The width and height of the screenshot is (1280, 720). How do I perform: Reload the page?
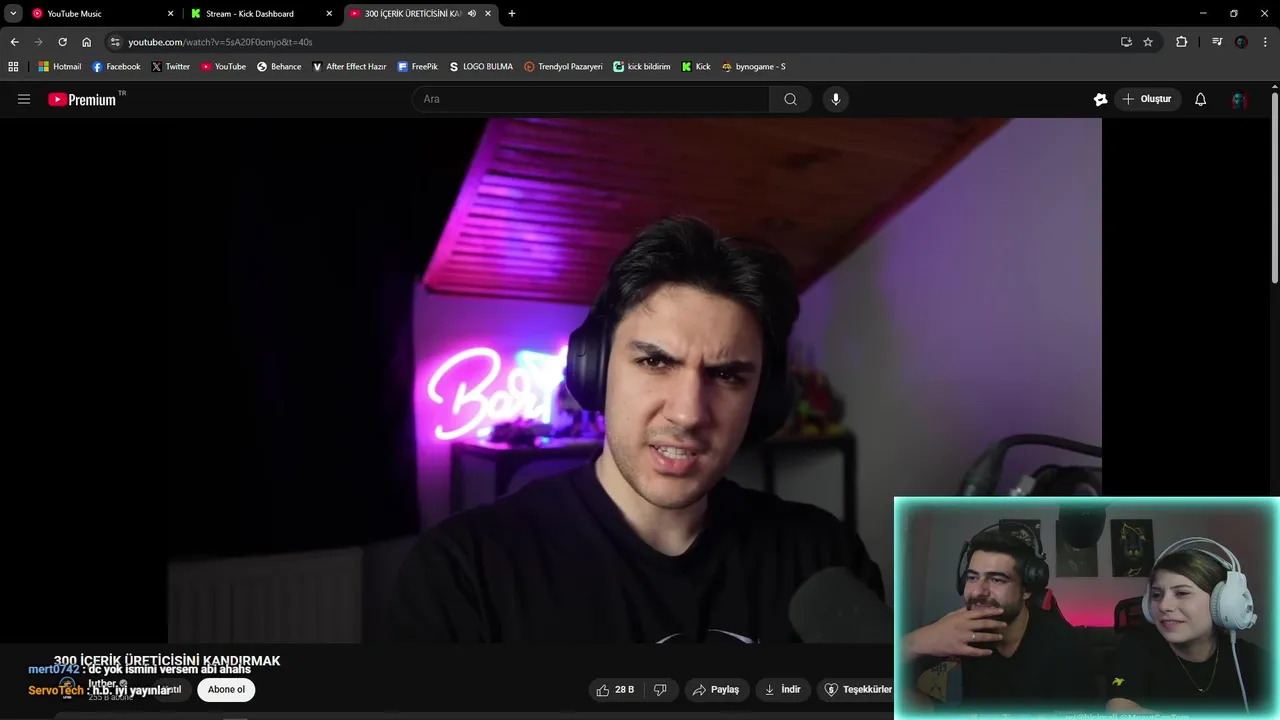tap(62, 42)
